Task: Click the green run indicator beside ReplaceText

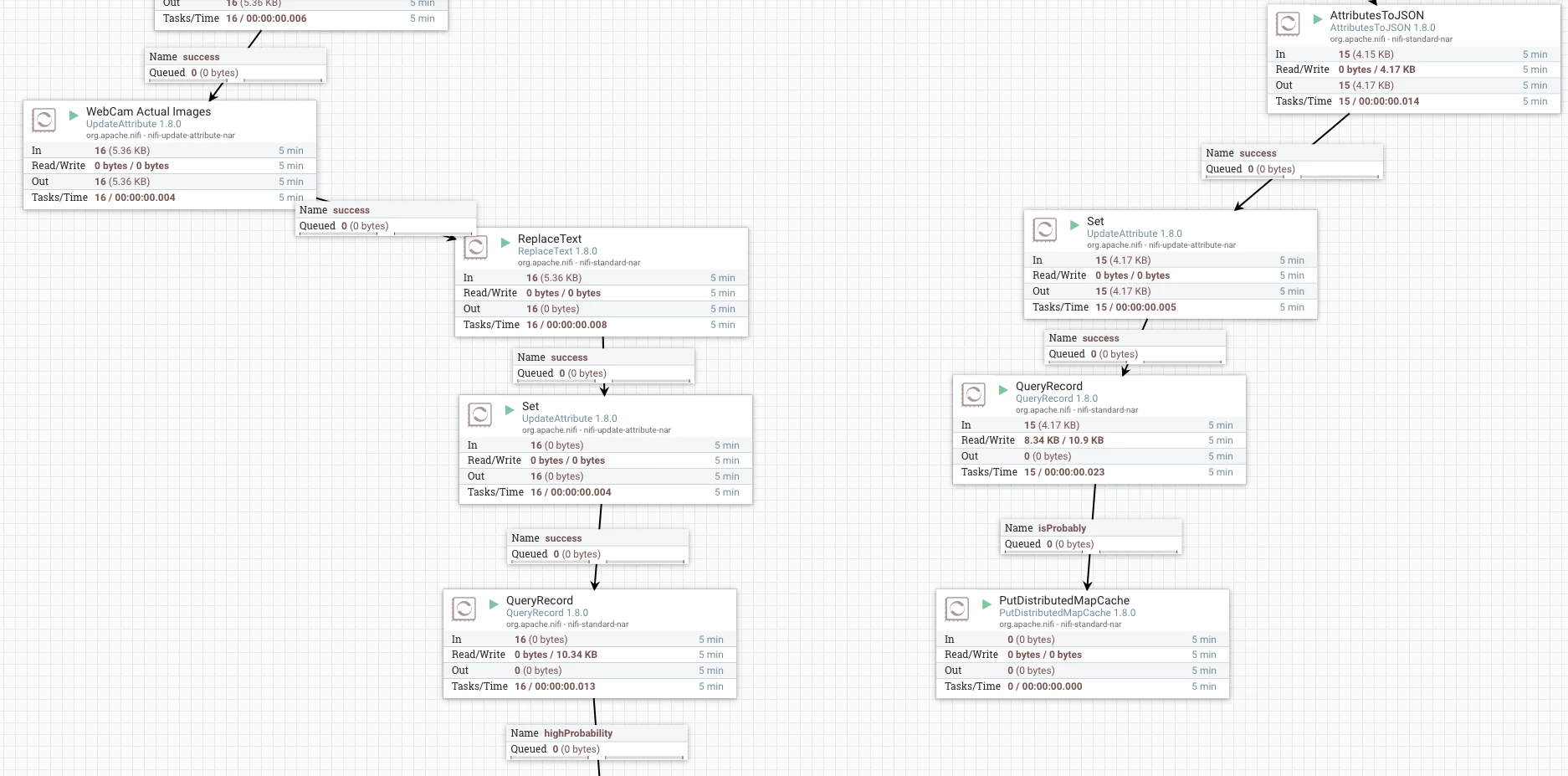Action: 505,242
